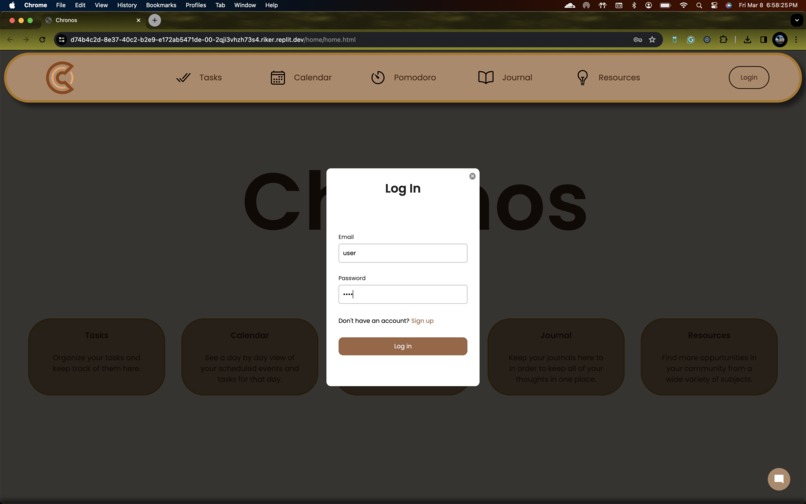Open macOS Spotlight search icon

pyautogui.click(x=699, y=5)
